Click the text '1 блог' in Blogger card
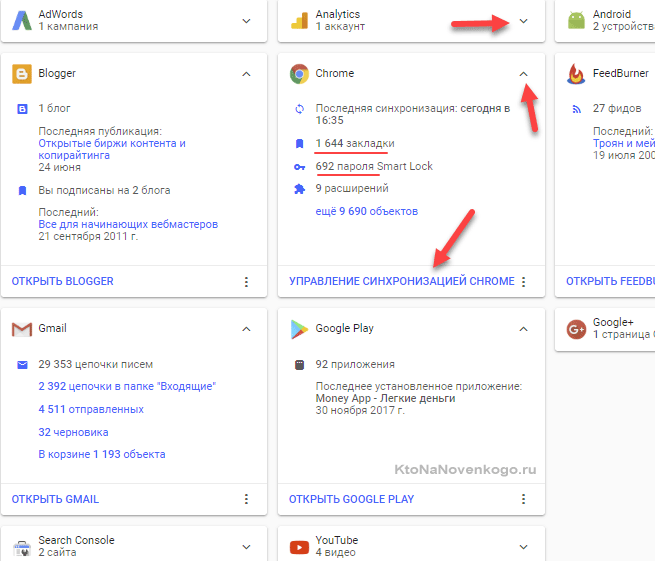This screenshot has height=561, width=655. coord(54,109)
